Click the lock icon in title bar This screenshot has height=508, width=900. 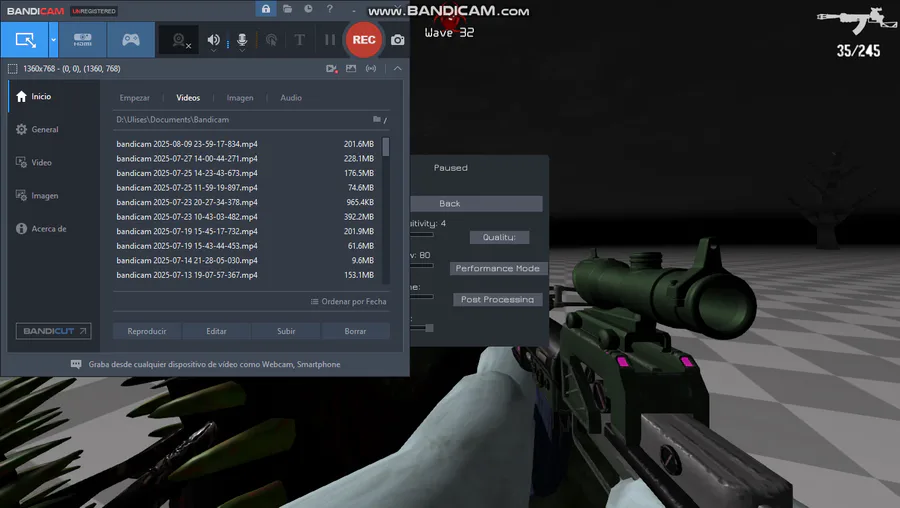[266, 9]
